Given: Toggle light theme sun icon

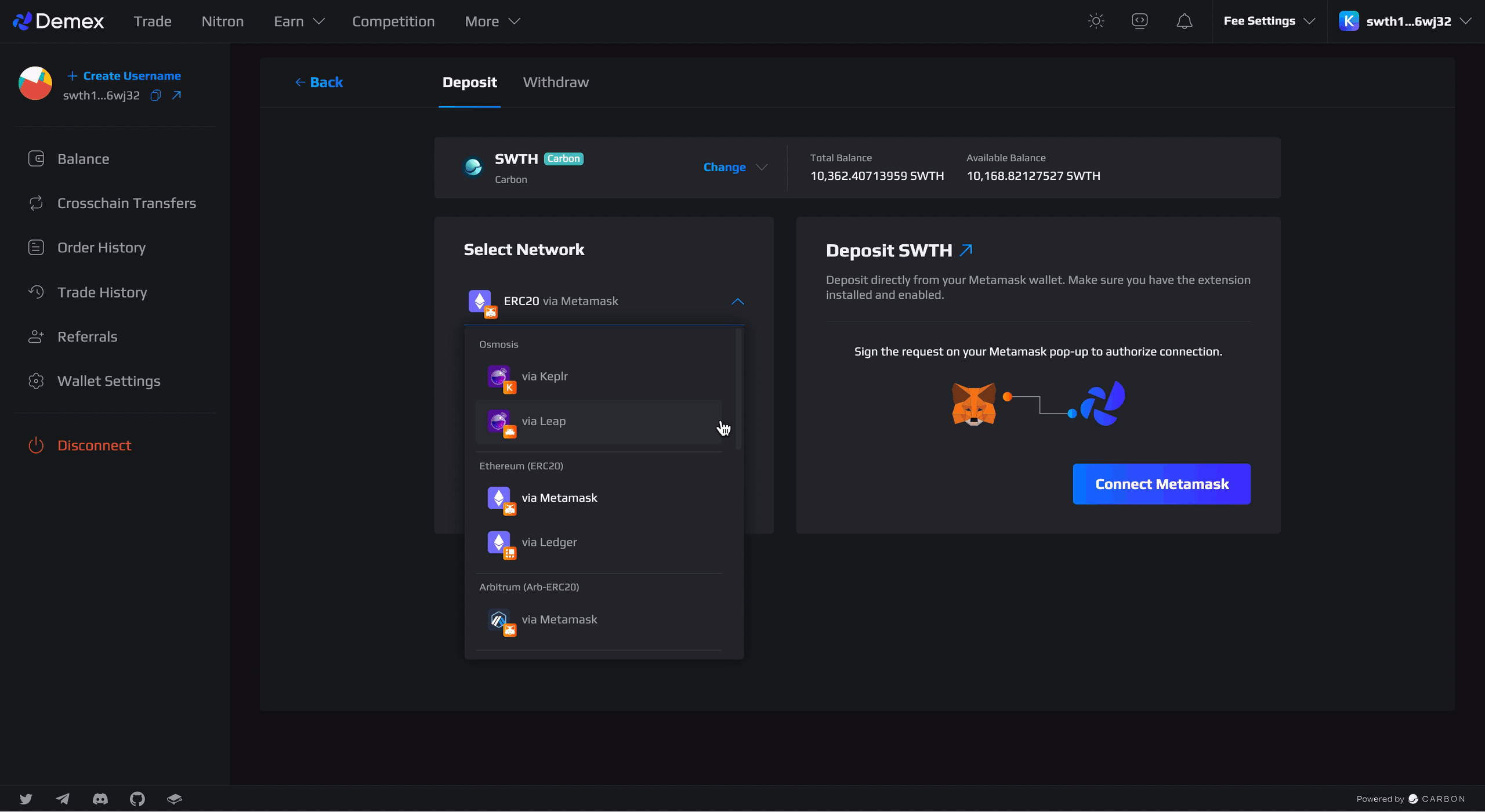Looking at the screenshot, I should [x=1096, y=21].
